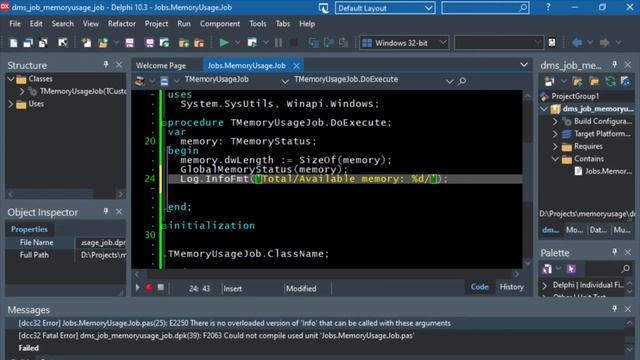
Task: Click the Remove File from Project icon
Action: pyautogui.click(x=199, y=43)
